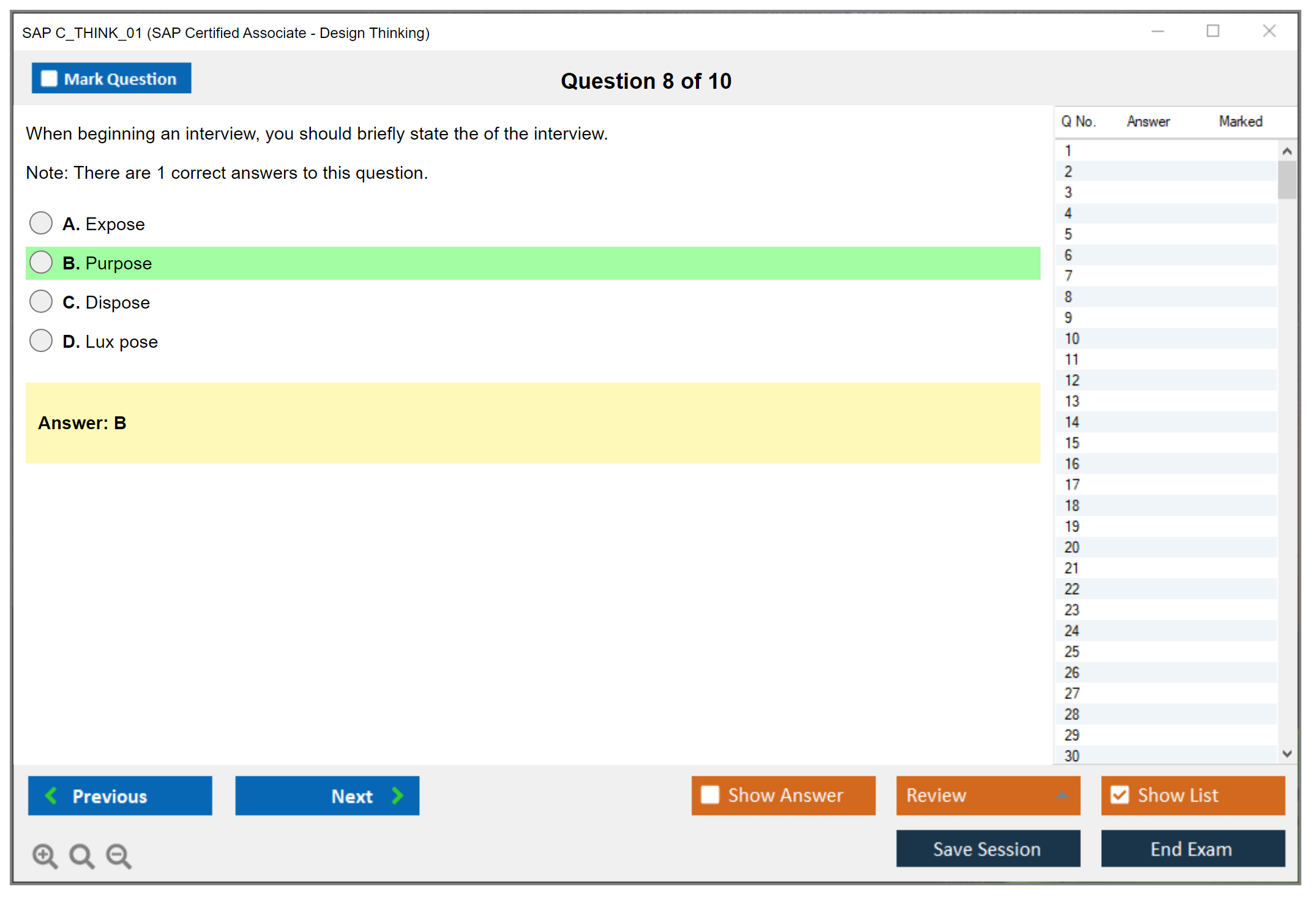
Task: Click the green right arrow on Next
Action: tap(398, 795)
